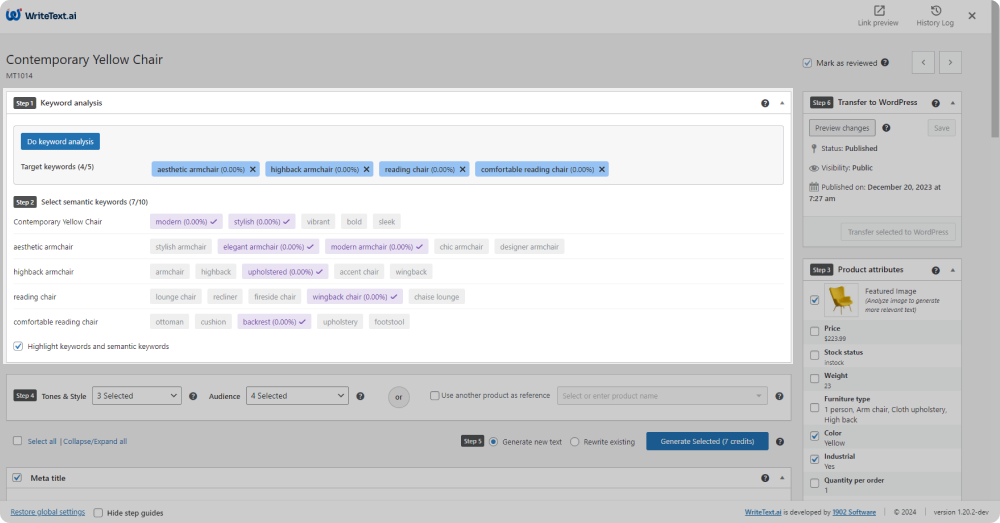The width and height of the screenshot is (1000, 523).
Task: Go to previous product arrow
Action: (923, 63)
